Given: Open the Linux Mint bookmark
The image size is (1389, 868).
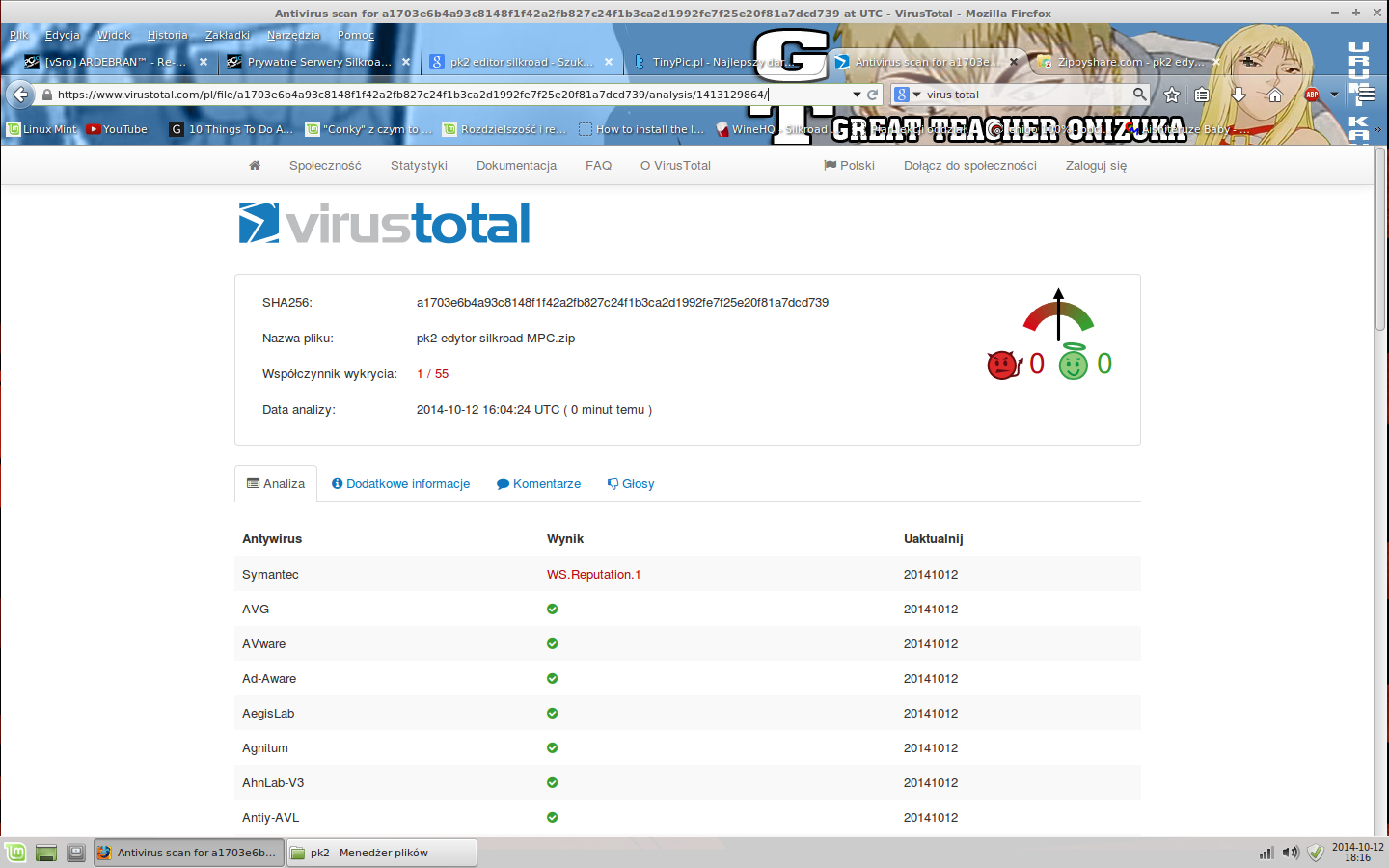Looking at the screenshot, I should pos(41,129).
